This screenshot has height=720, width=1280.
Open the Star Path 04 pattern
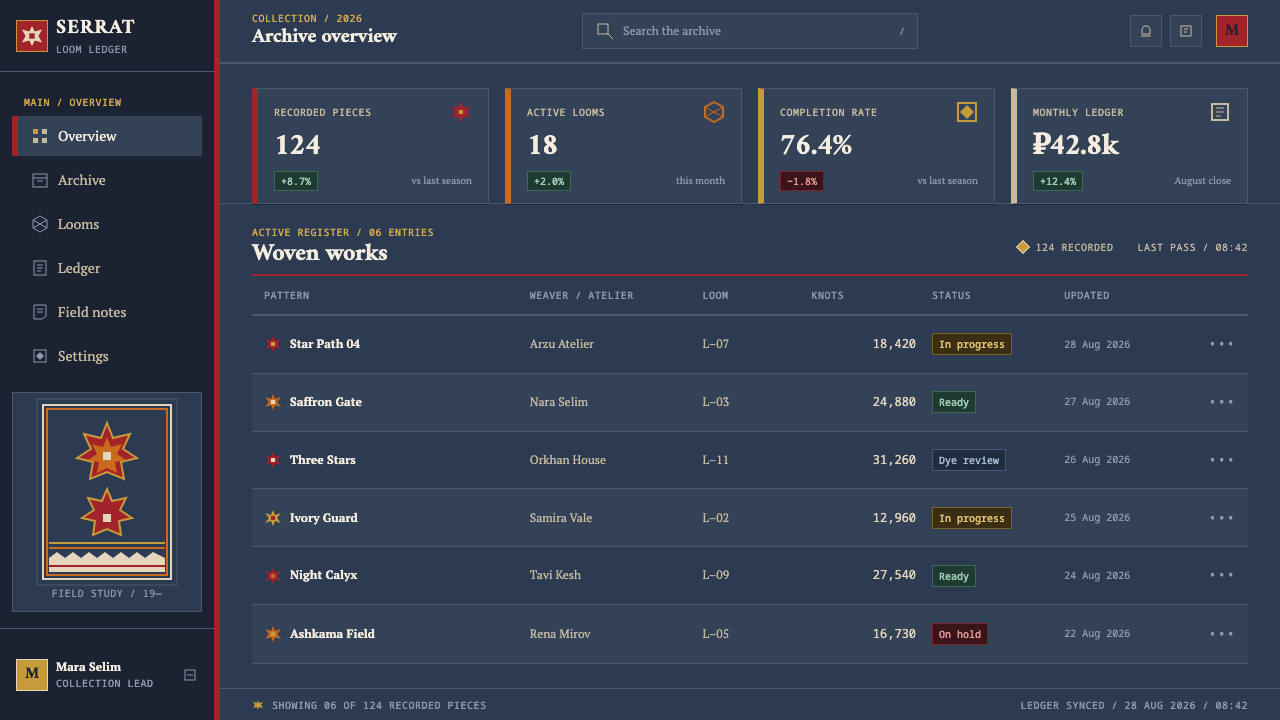tap(325, 344)
